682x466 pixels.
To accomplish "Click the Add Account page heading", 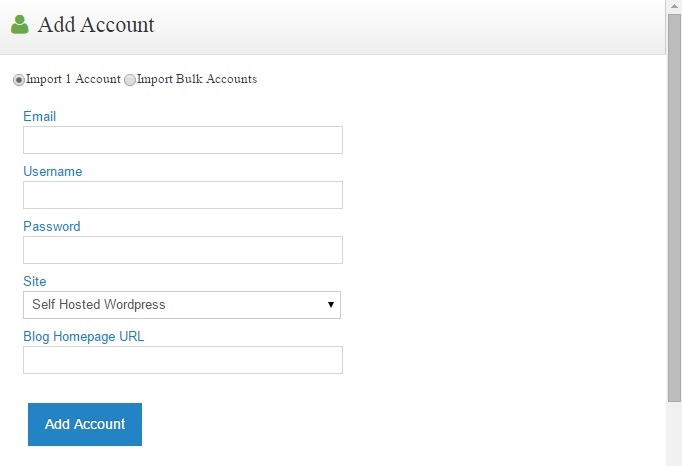I will tap(96, 25).
